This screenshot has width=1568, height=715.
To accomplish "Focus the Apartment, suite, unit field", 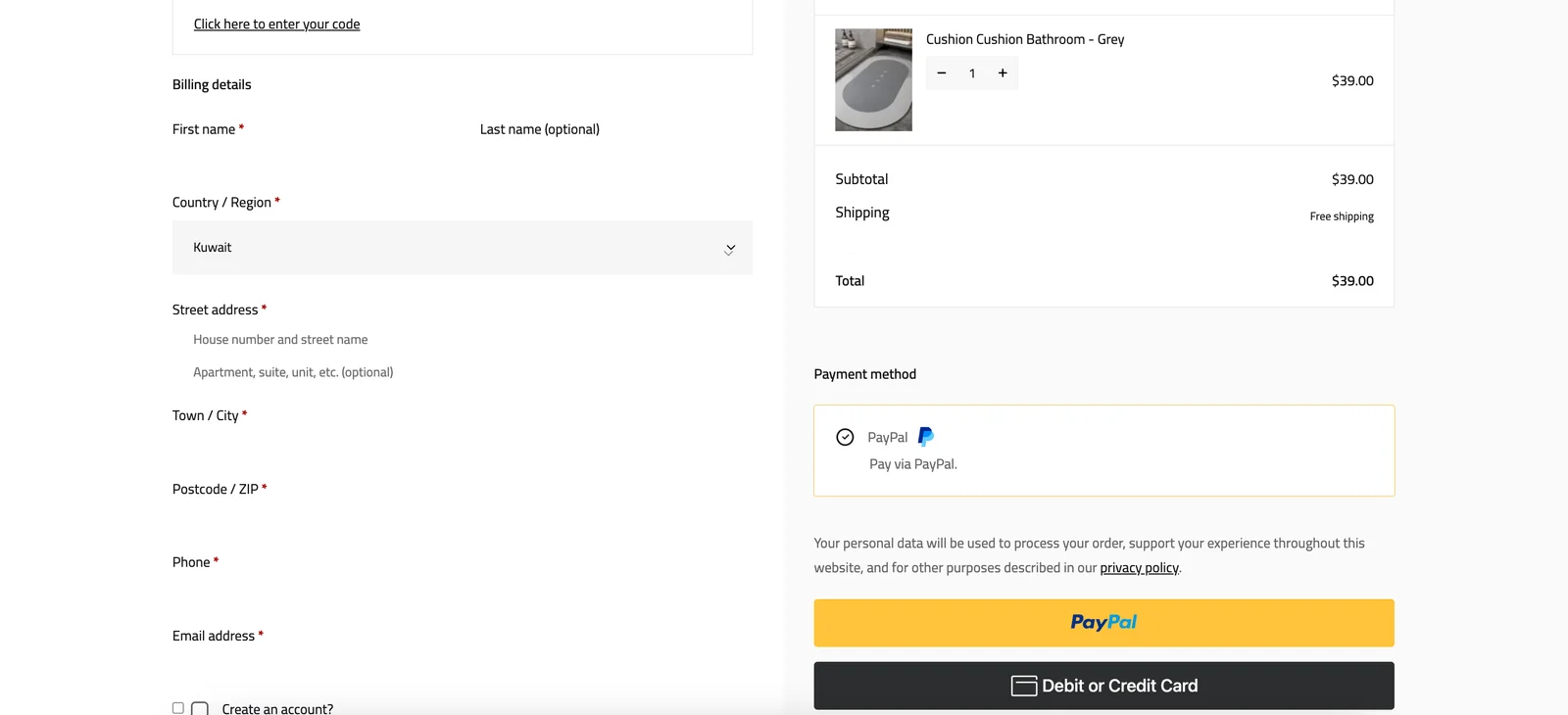I will pyautogui.click(x=462, y=372).
